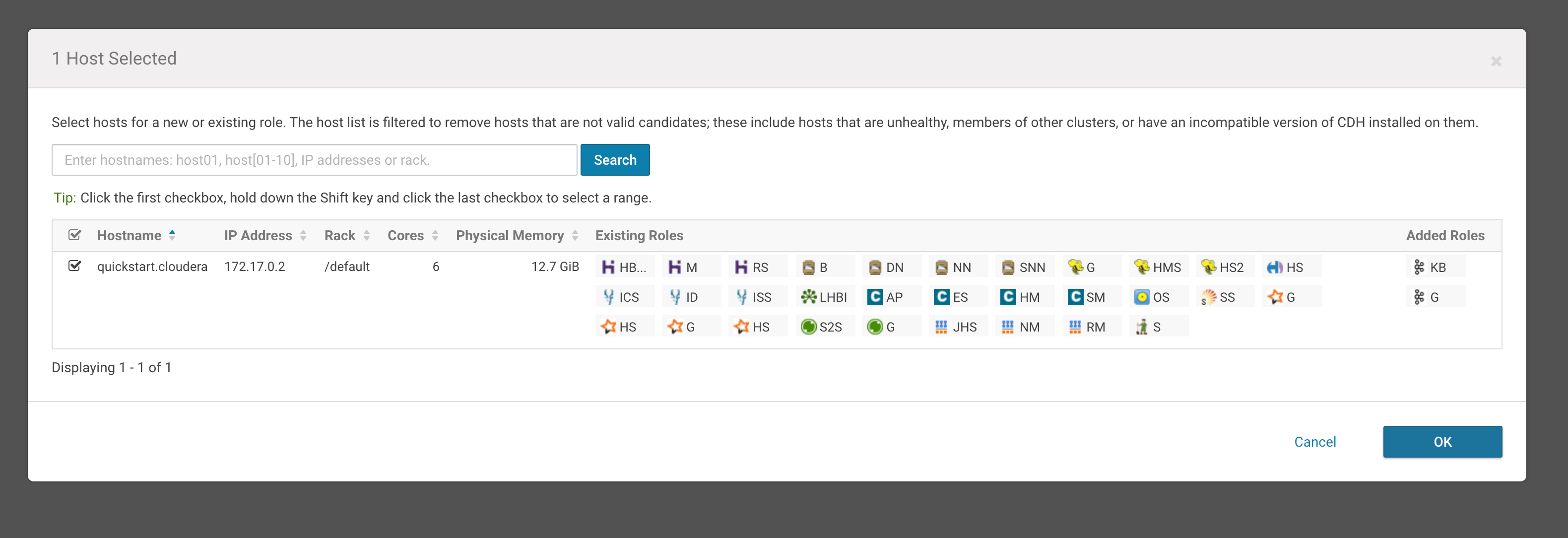Click the Search button
This screenshot has height=538, width=1568.
pyautogui.click(x=615, y=160)
